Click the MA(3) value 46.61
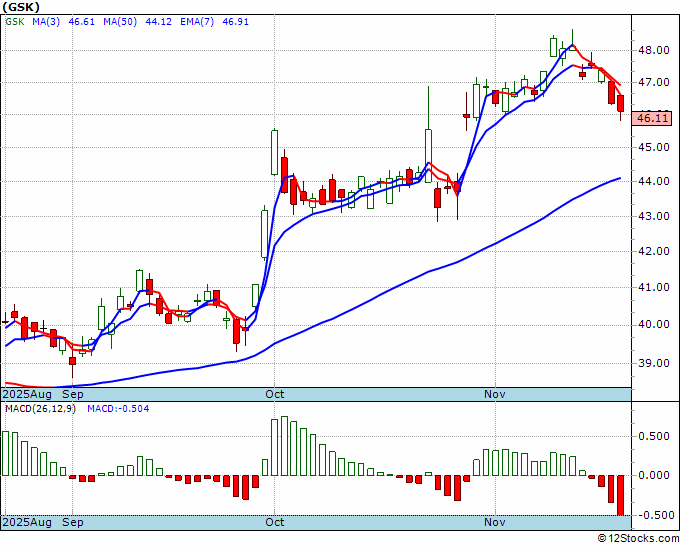 pyautogui.click(x=82, y=22)
